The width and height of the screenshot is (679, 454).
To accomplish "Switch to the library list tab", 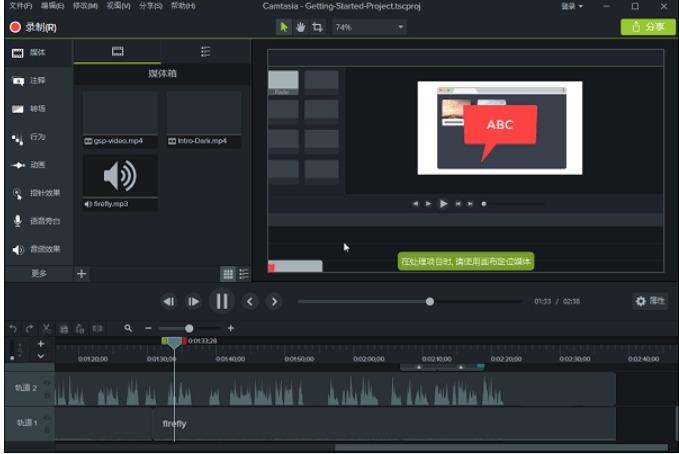I will pyautogui.click(x=206, y=52).
